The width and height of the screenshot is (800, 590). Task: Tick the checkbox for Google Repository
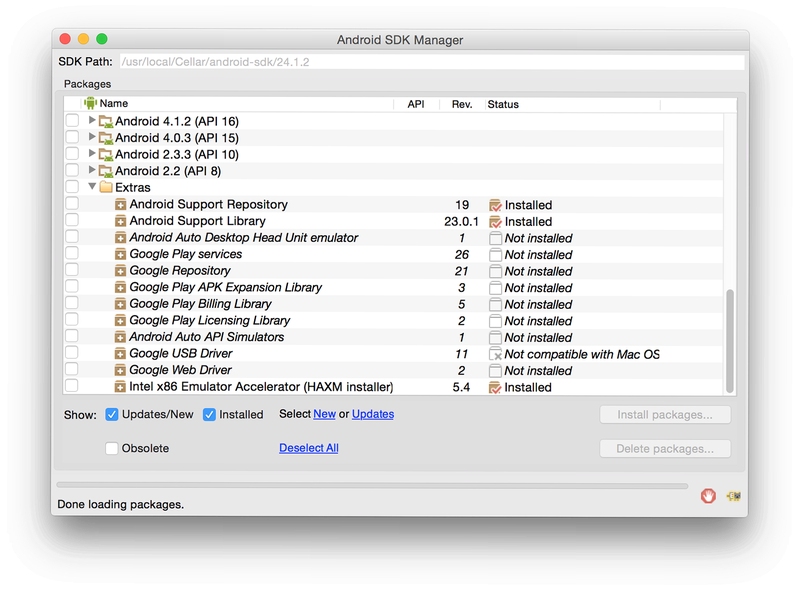(x=72, y=269)
